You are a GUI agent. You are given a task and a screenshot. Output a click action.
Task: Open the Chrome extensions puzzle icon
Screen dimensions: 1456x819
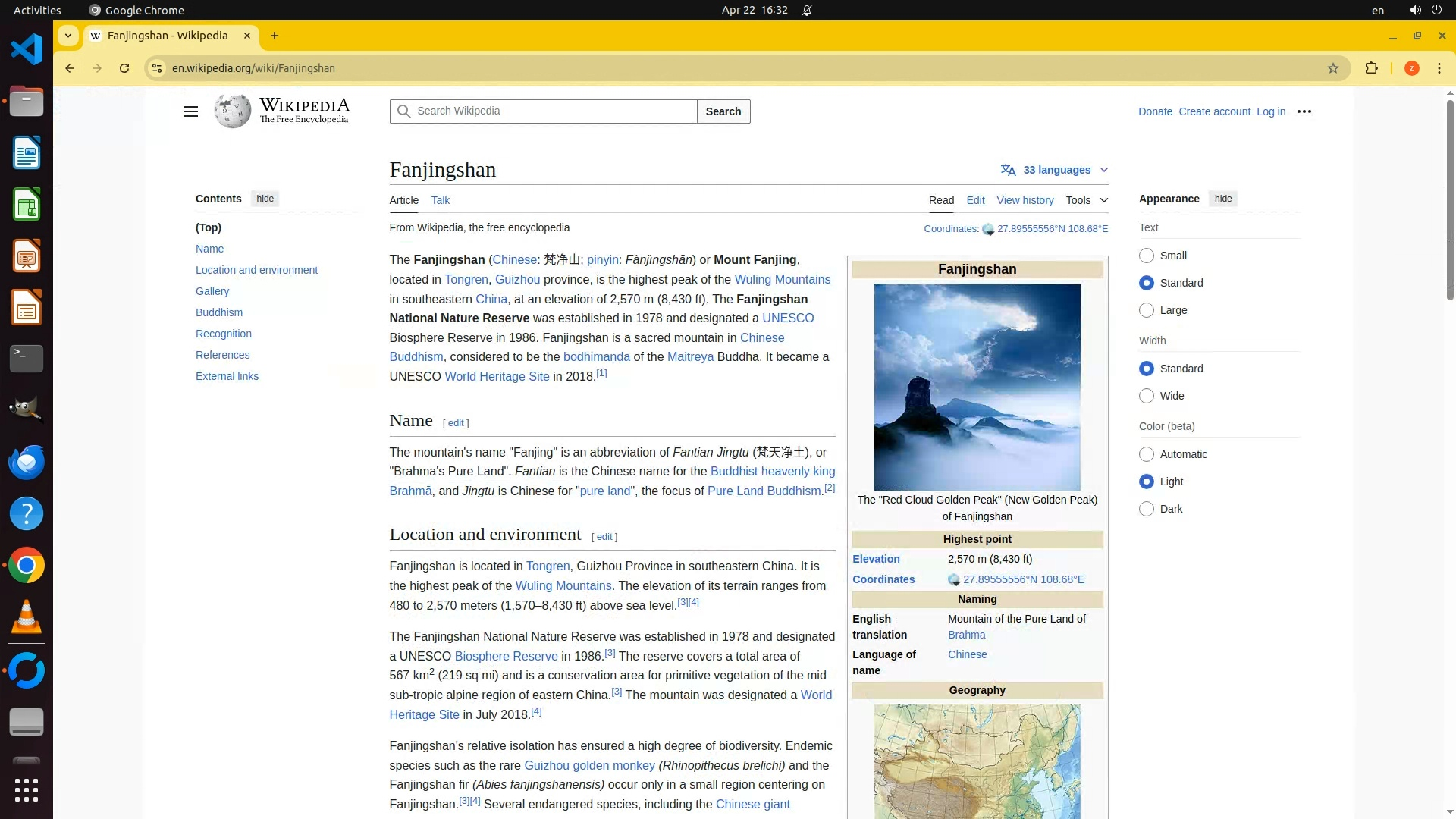(x=1371, y=68)
